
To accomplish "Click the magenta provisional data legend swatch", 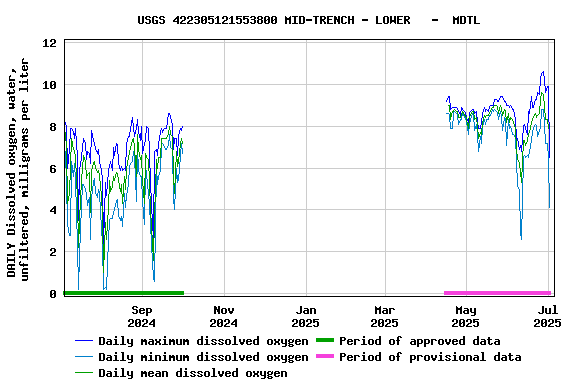I will [x=325, y=356].
